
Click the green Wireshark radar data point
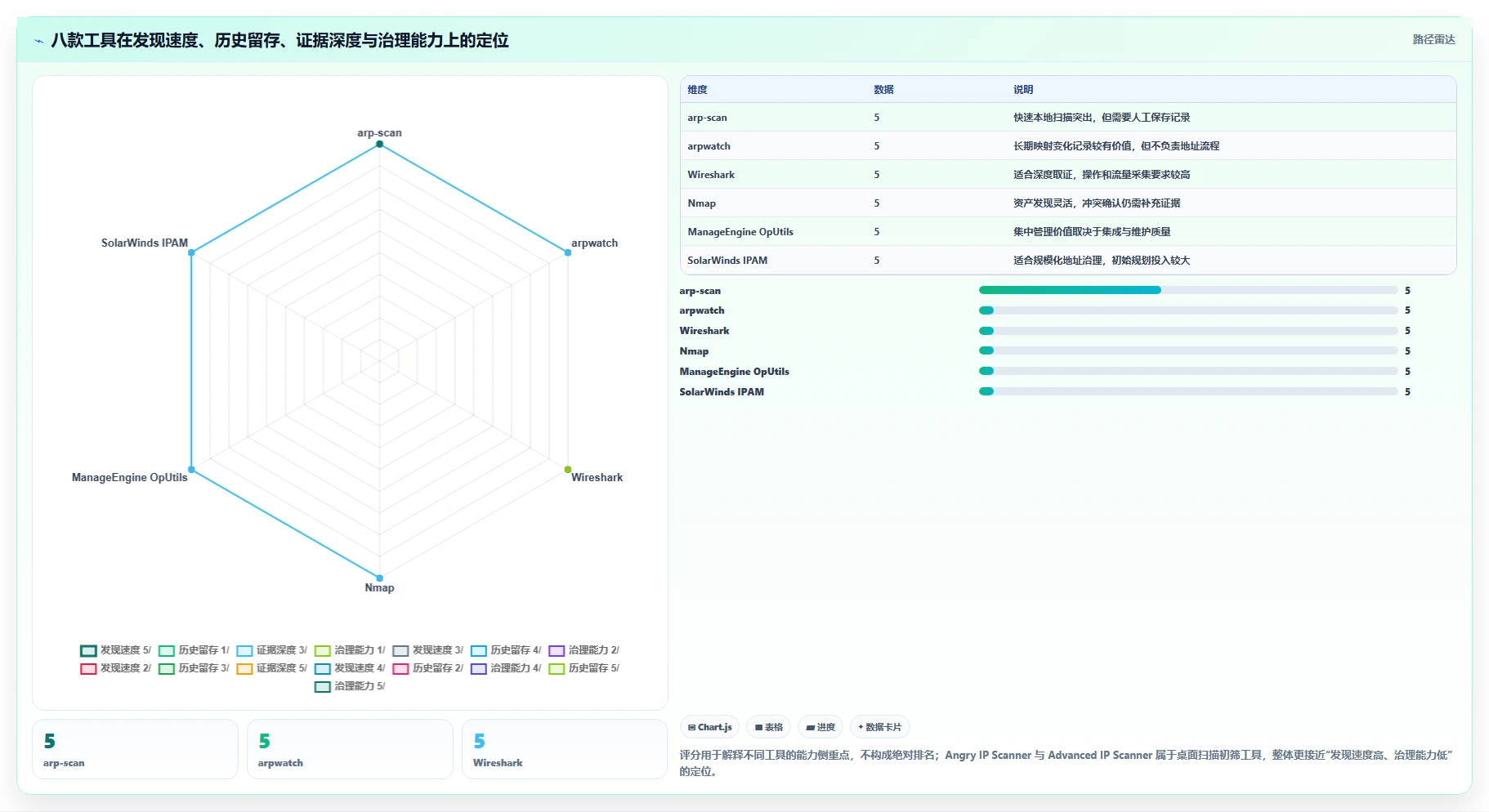point(568,469)
